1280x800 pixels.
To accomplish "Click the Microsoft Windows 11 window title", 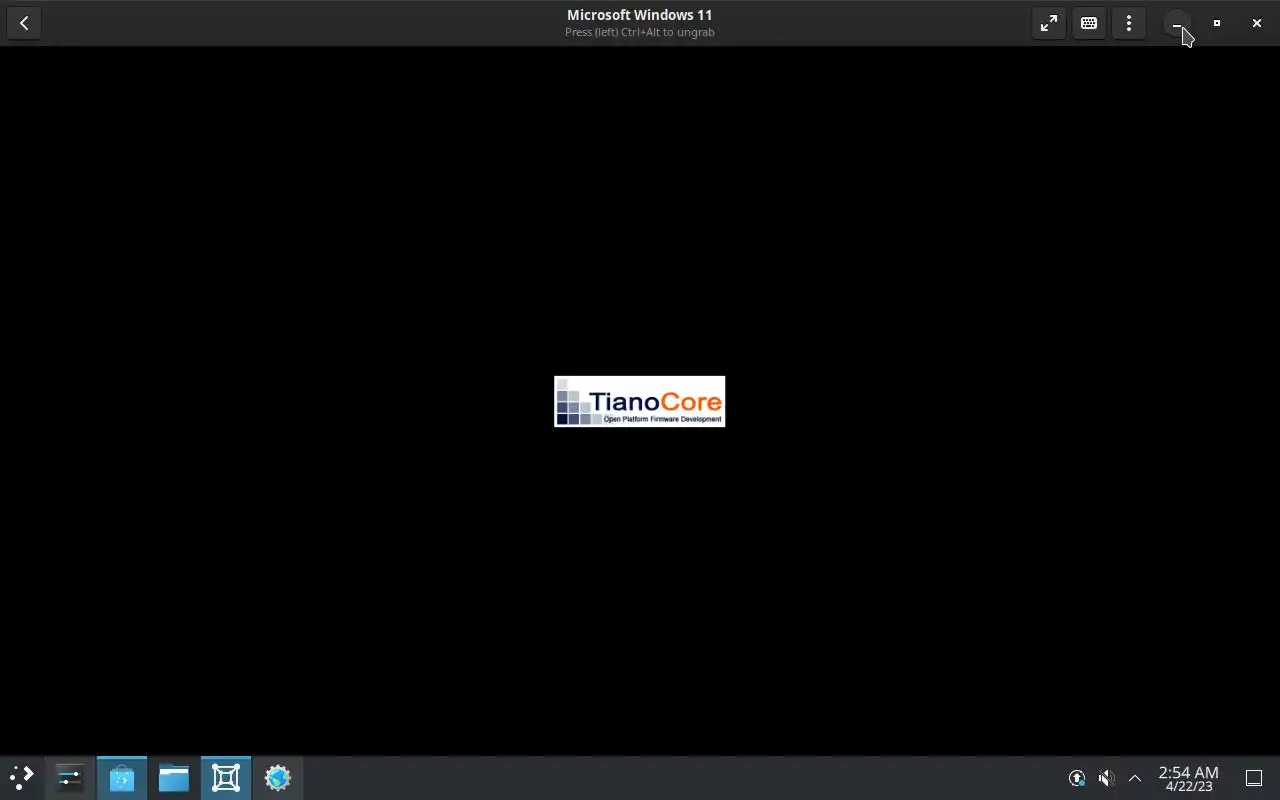I will coord(640,15).
